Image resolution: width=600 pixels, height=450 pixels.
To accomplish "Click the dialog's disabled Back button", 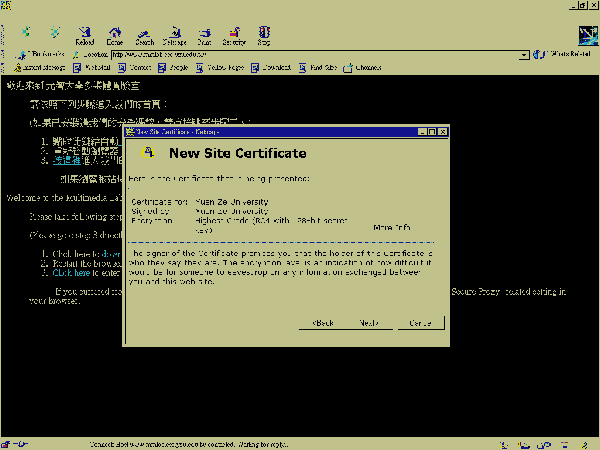I will tap(321, 323).
